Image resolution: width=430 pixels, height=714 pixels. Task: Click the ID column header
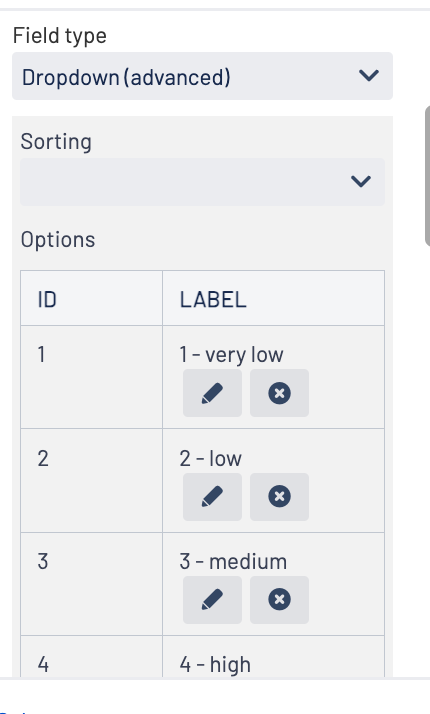(92, 299)
